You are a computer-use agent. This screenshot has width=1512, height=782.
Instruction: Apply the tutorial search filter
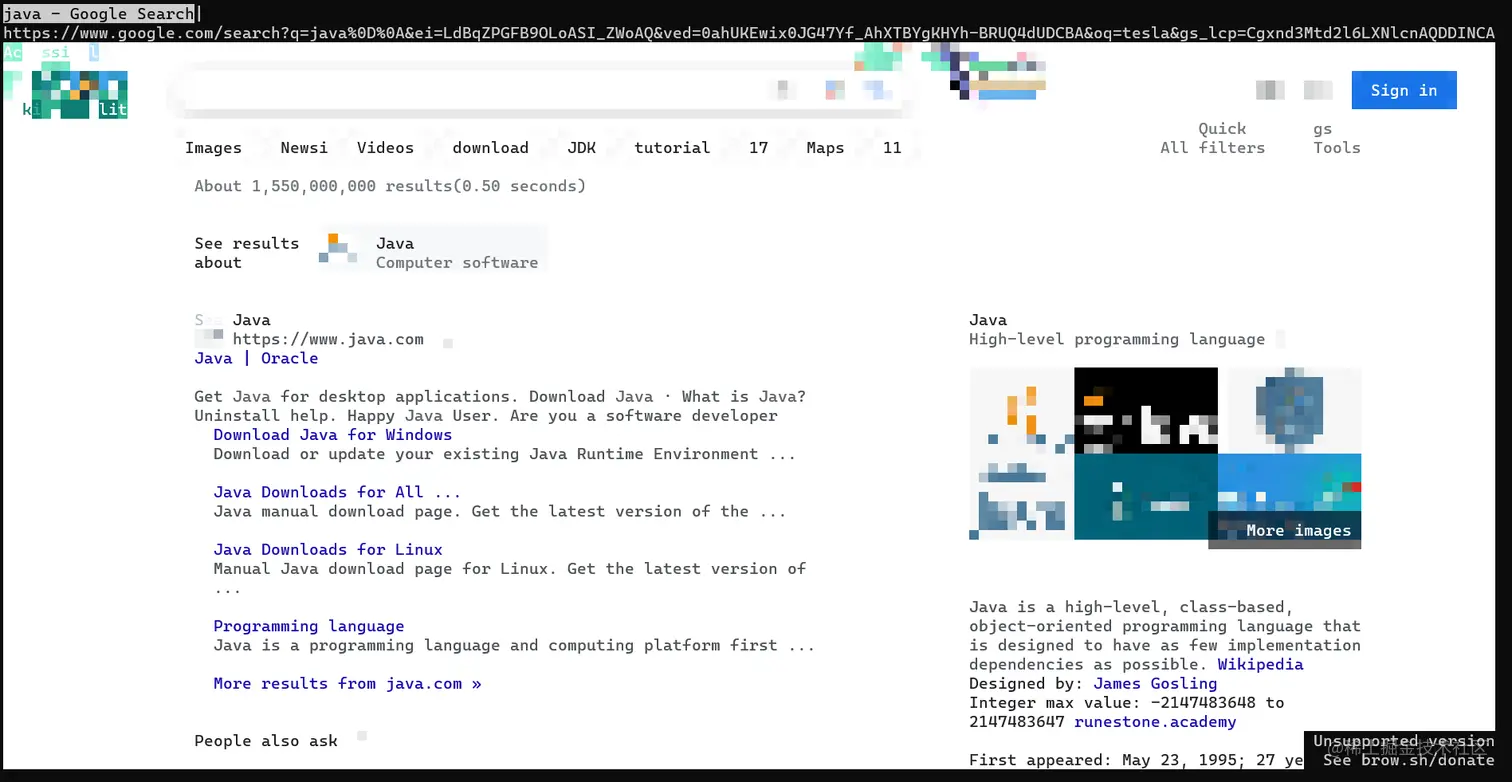[x=672, y=148]
